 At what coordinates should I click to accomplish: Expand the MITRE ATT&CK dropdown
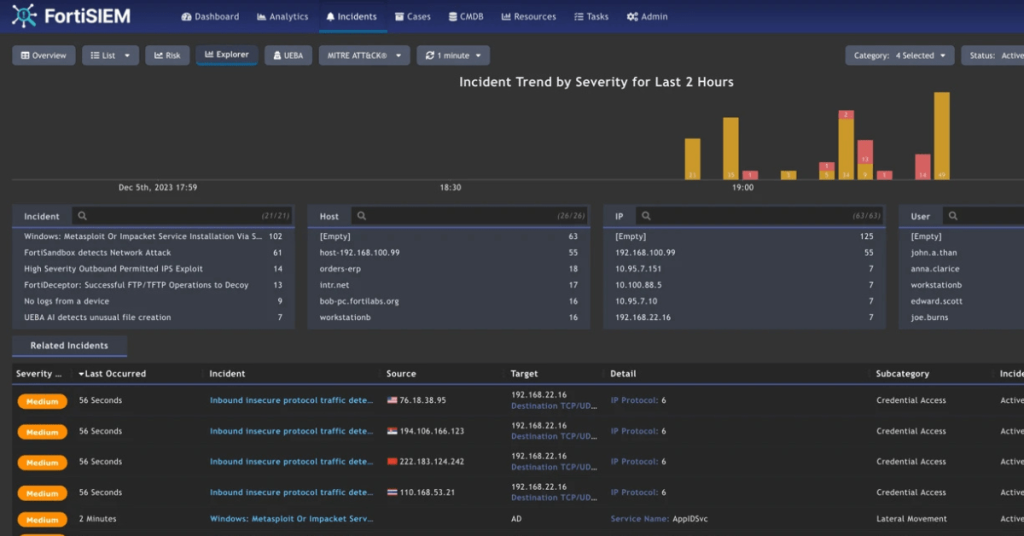click(364, 55)
